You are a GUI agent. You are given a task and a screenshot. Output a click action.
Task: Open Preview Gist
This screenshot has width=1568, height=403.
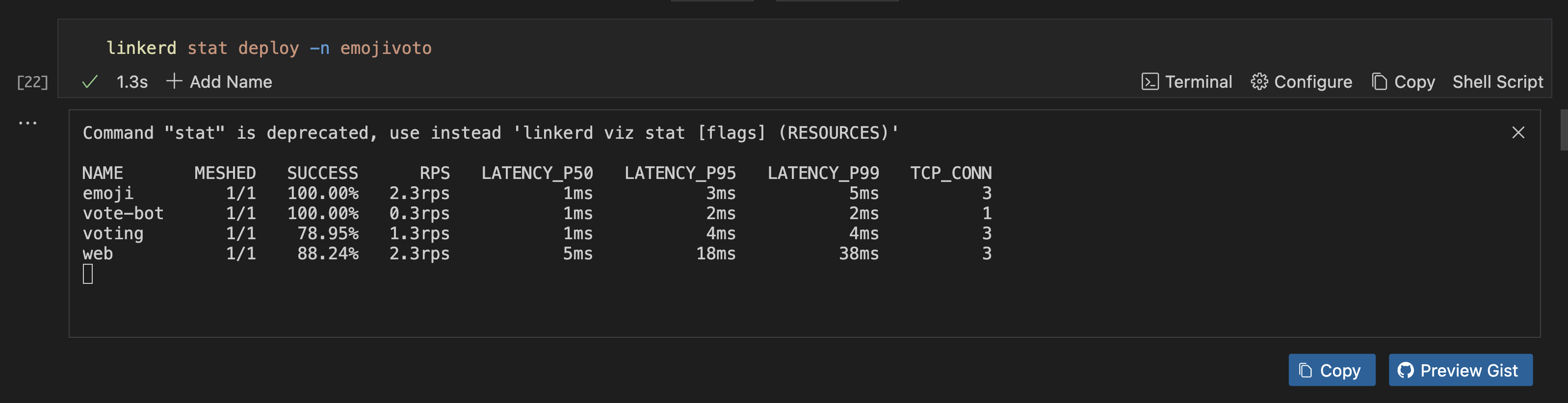pyautogui.click(x=1460, y=370)
